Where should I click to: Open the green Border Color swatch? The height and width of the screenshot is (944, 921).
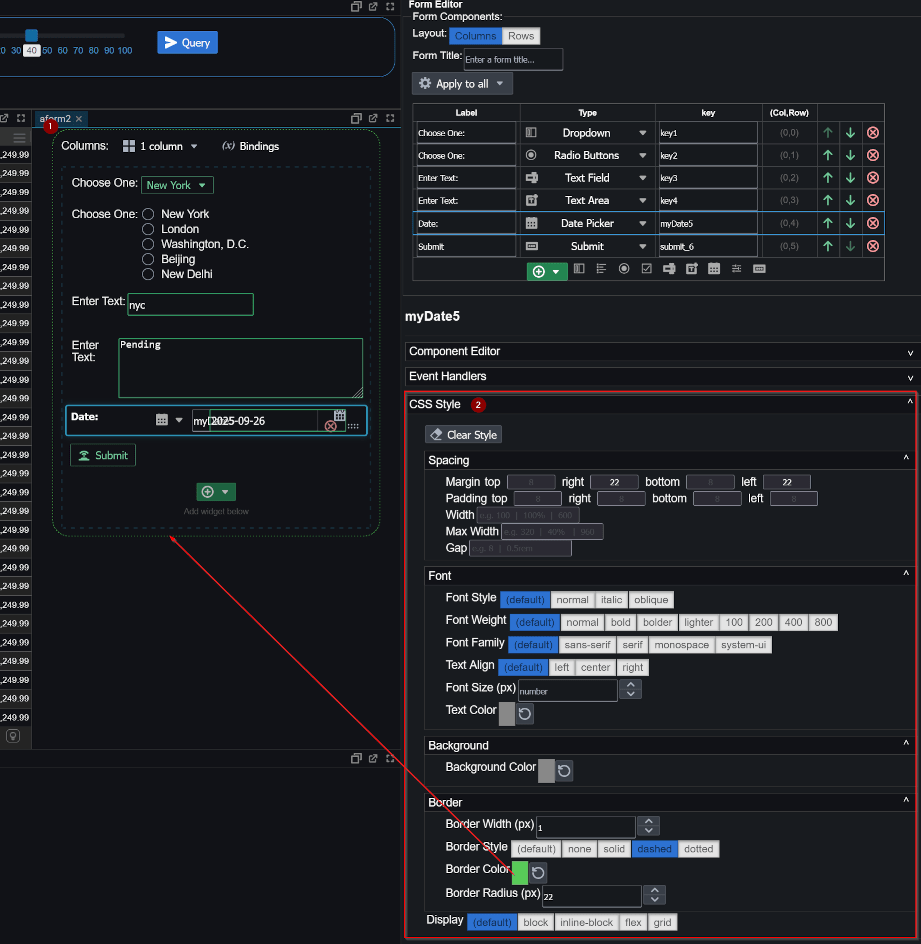tap(519, 872)
